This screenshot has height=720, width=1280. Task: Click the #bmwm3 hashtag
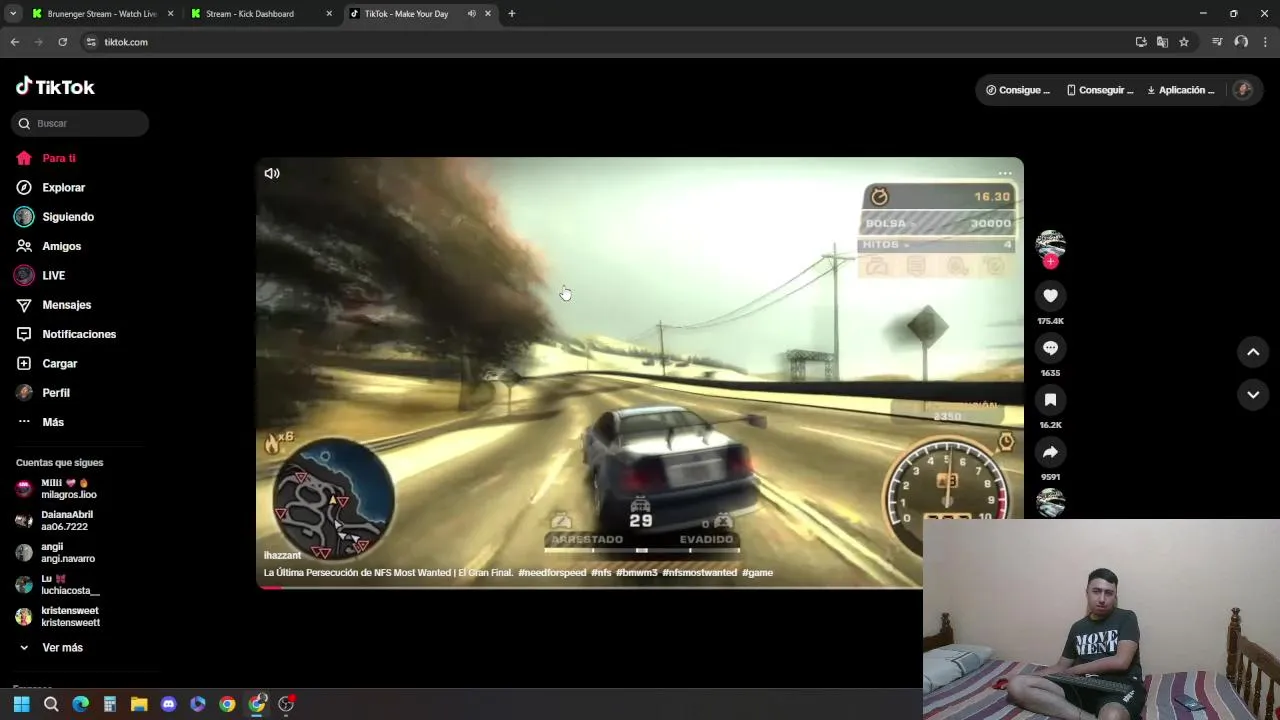(x=637, y=573)
